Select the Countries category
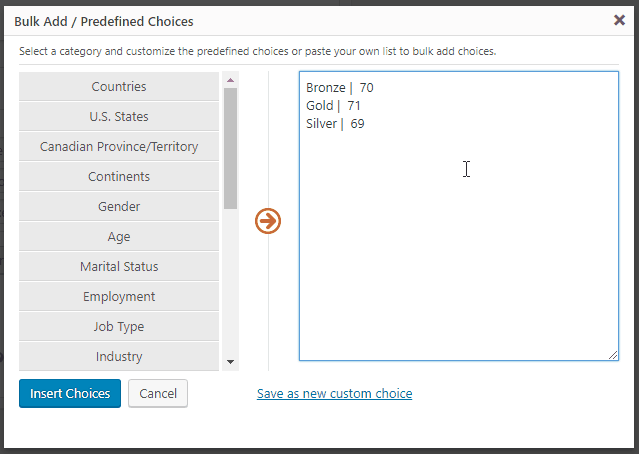This screenshot has width=639, height=454. point(119,86)
